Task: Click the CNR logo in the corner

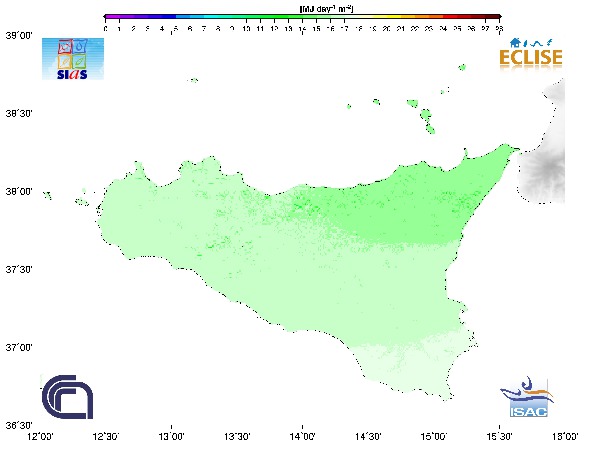Action: (67, 397)
